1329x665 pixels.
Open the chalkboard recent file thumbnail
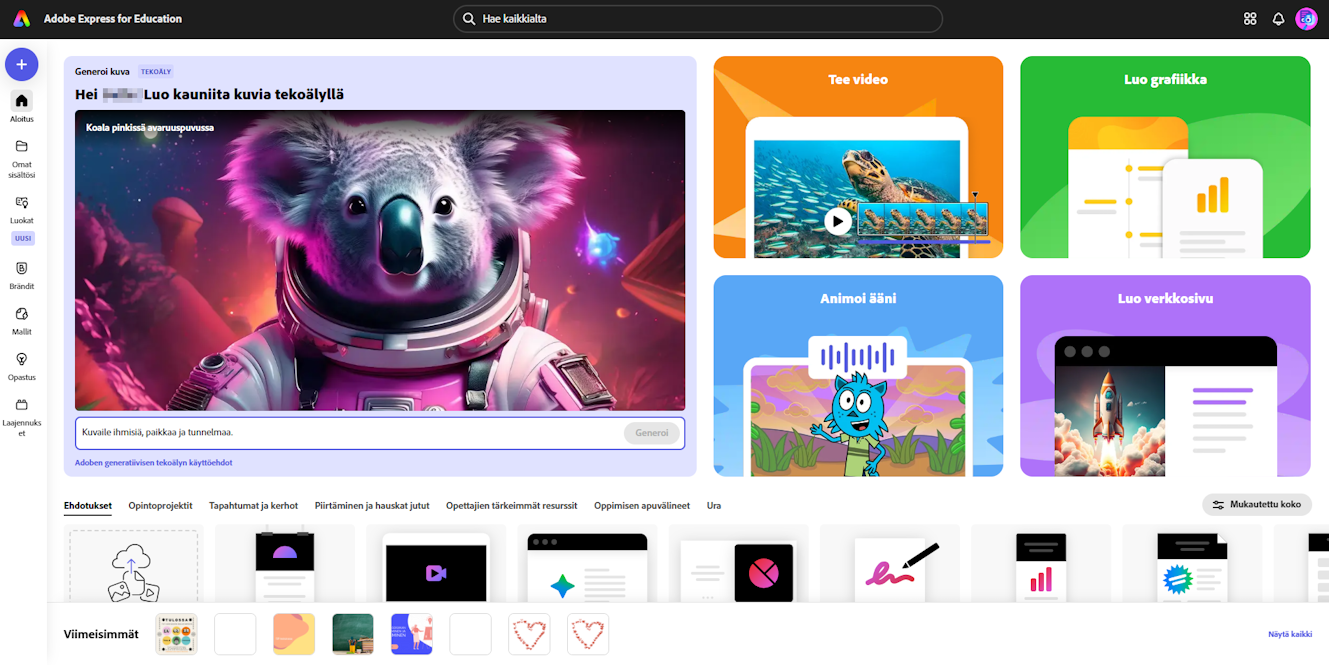coord(353,634)
